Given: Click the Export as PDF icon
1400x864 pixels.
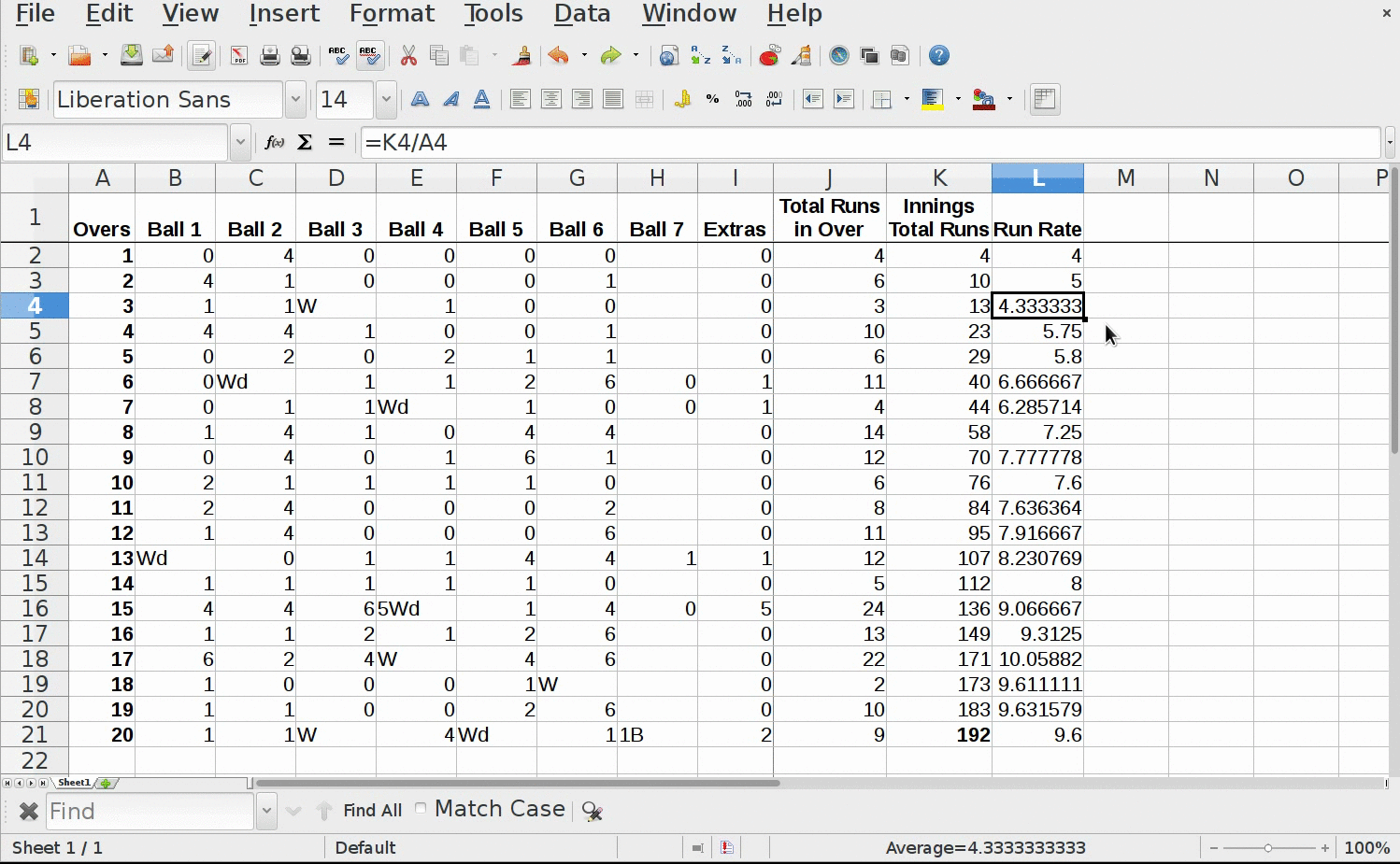Looking at the screenshot, I should click(x=239, y=56).
